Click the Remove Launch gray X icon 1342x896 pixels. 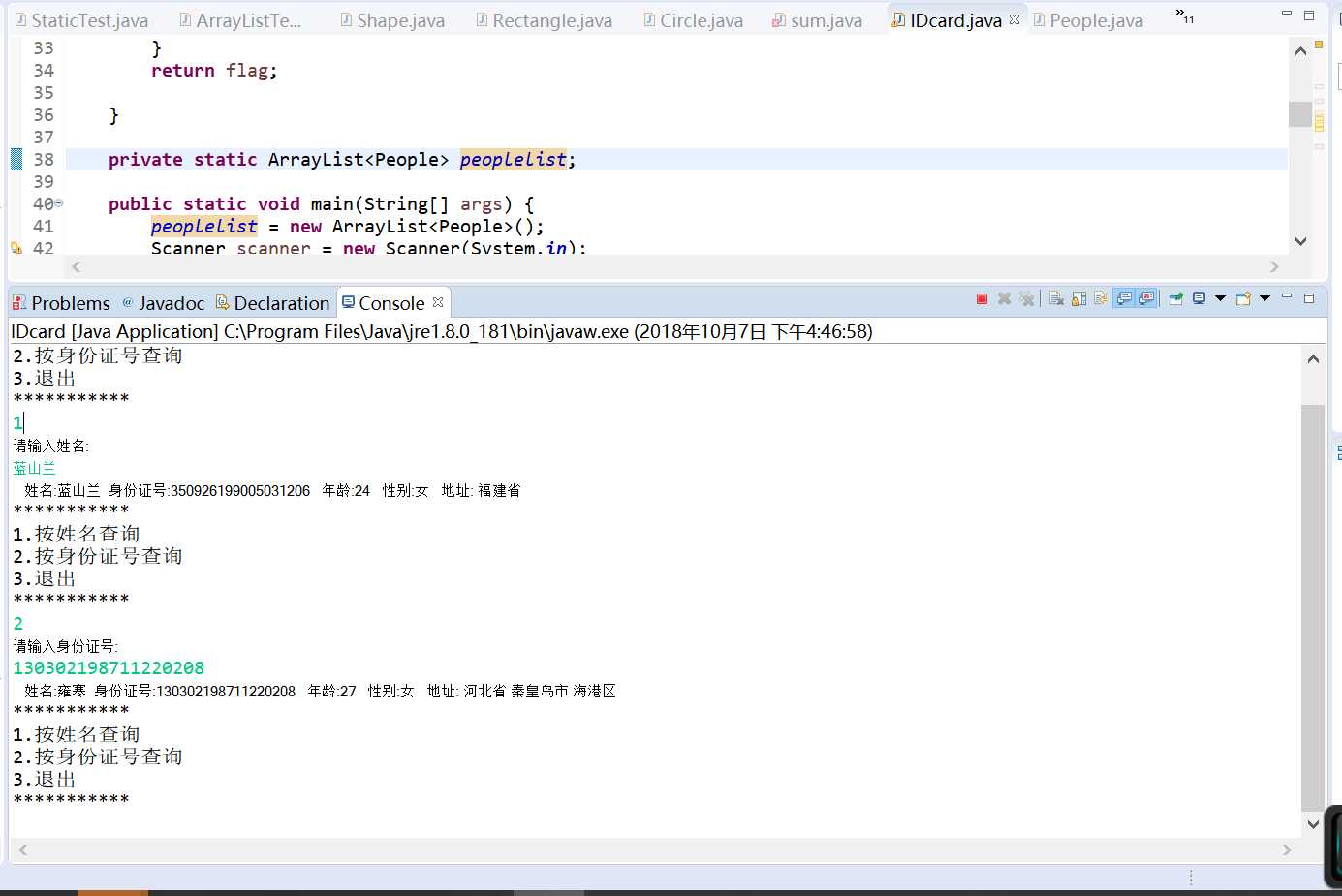click(x=1004, y=299)
